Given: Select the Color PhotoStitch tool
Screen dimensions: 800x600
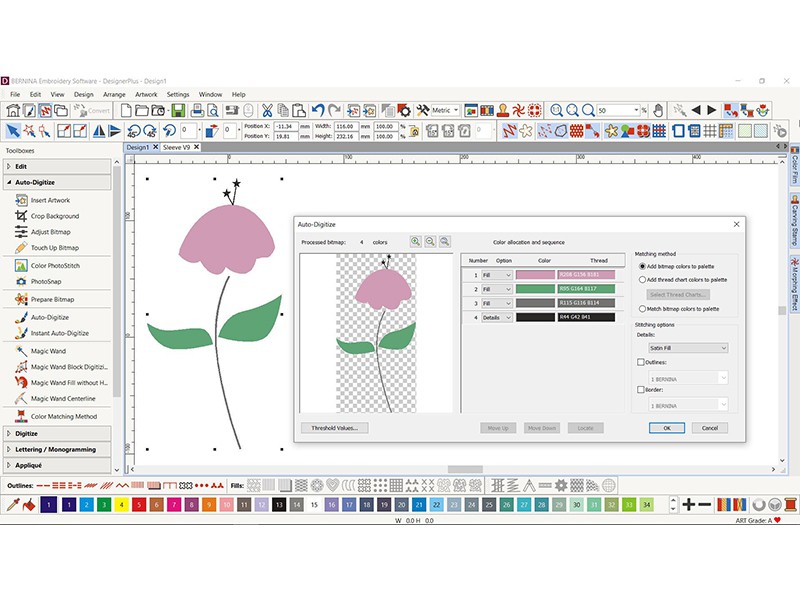Looking at the screenshot, I should pos(21,266).
